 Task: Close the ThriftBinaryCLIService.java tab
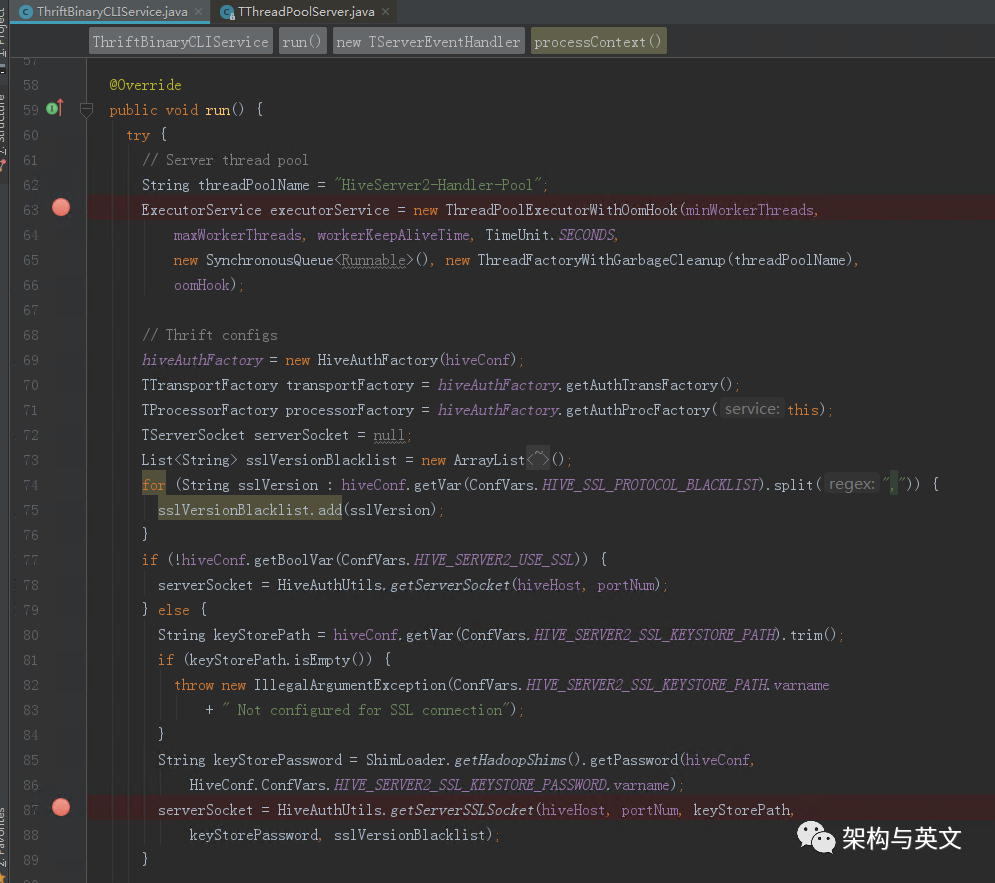tap(199, 12)
